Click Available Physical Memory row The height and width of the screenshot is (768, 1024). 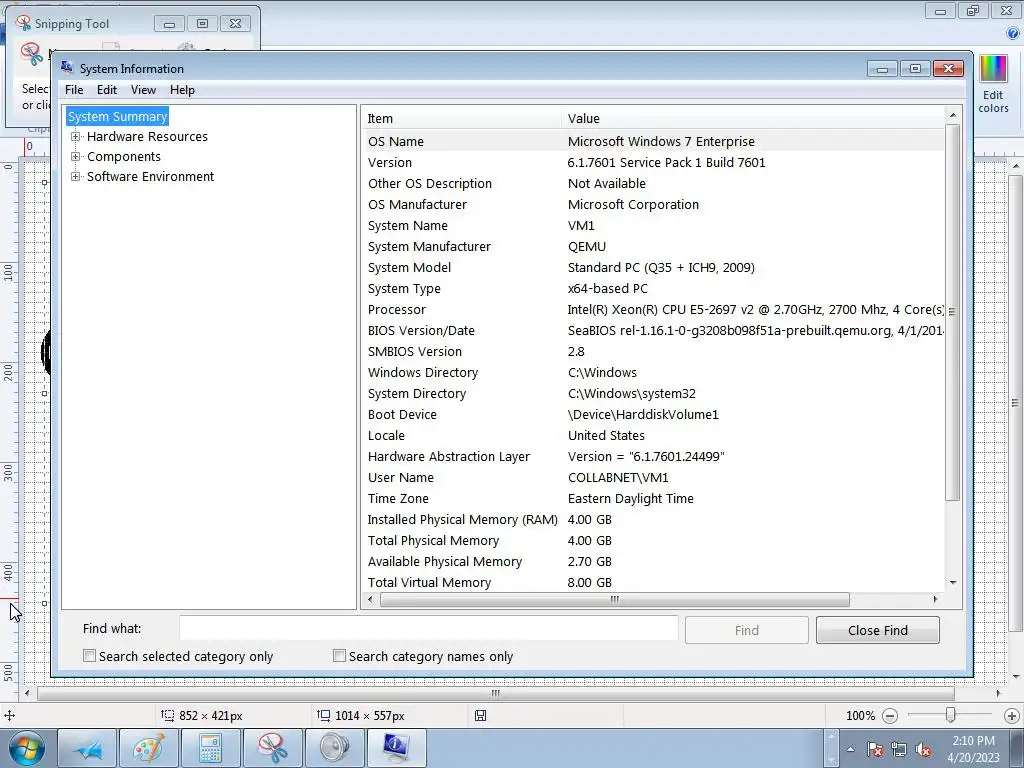pos(653,562)
